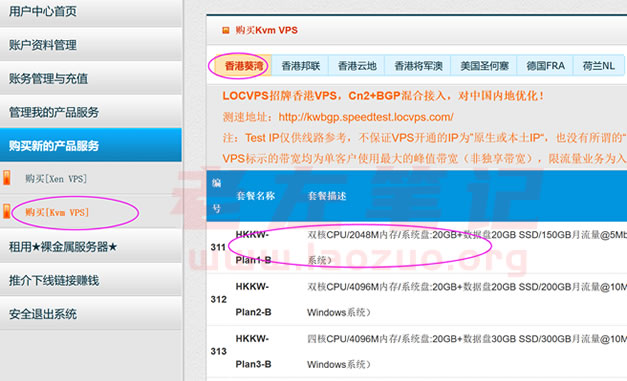This screenshot has width=627, height=381.
Task: Click 安全退出系统 to log out
Action: click(91, 314)
